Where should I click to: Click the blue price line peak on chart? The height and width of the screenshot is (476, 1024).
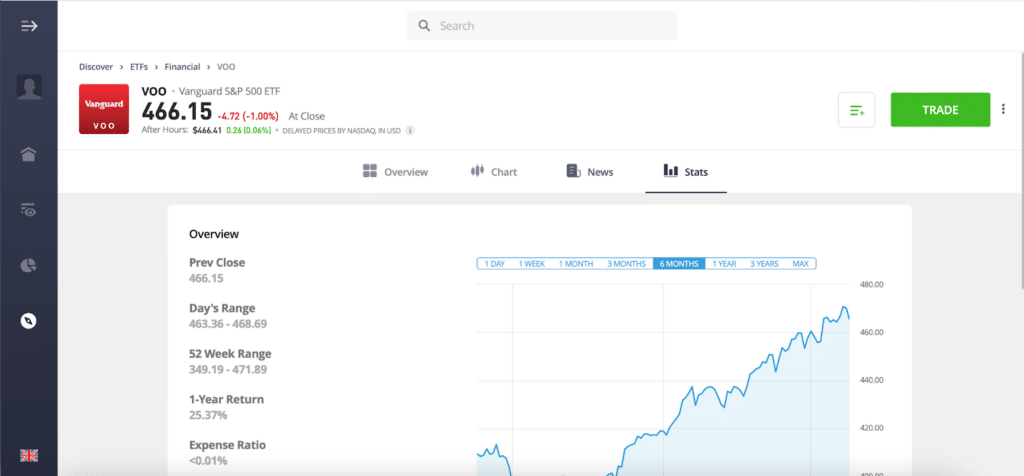(x=844, y=307)
